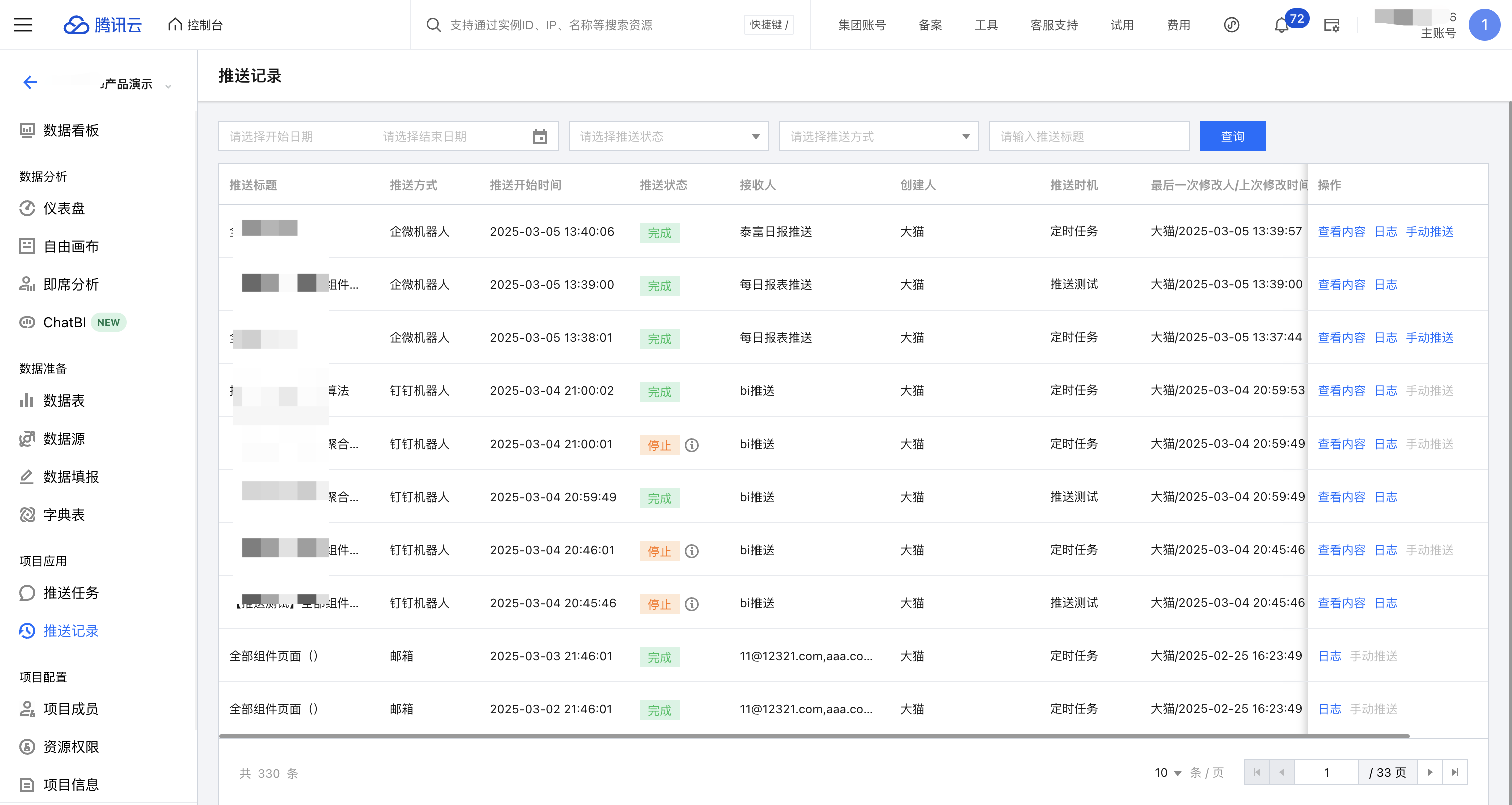
Task: Click 手动推送 for the 13:40:06 record
Action: [x=1429, y=232]
